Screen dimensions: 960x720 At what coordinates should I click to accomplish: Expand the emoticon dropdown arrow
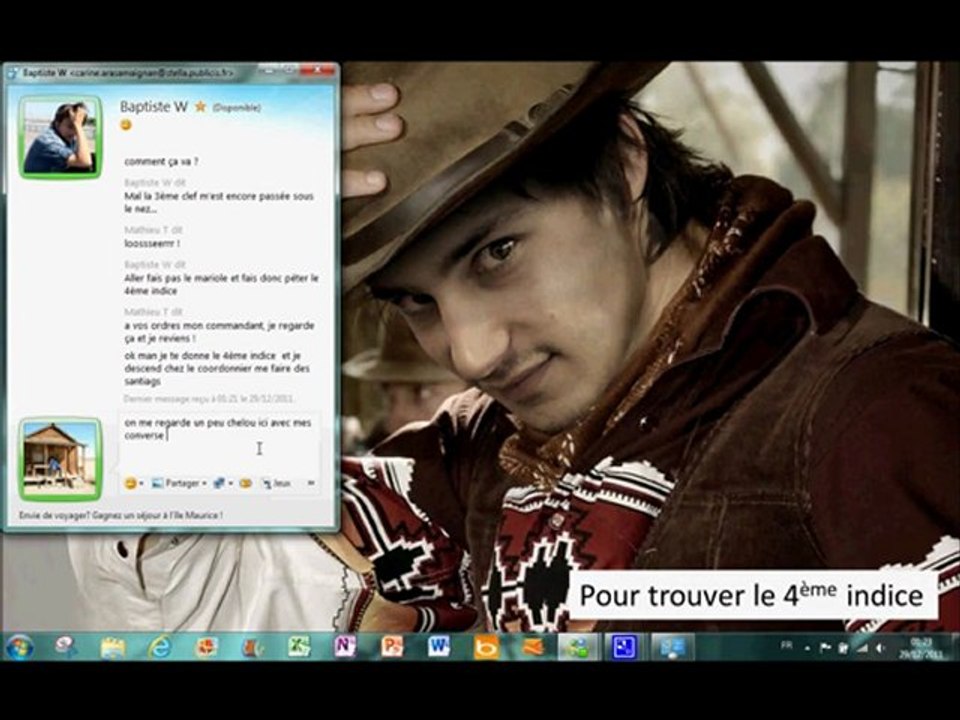click(141, 484)
